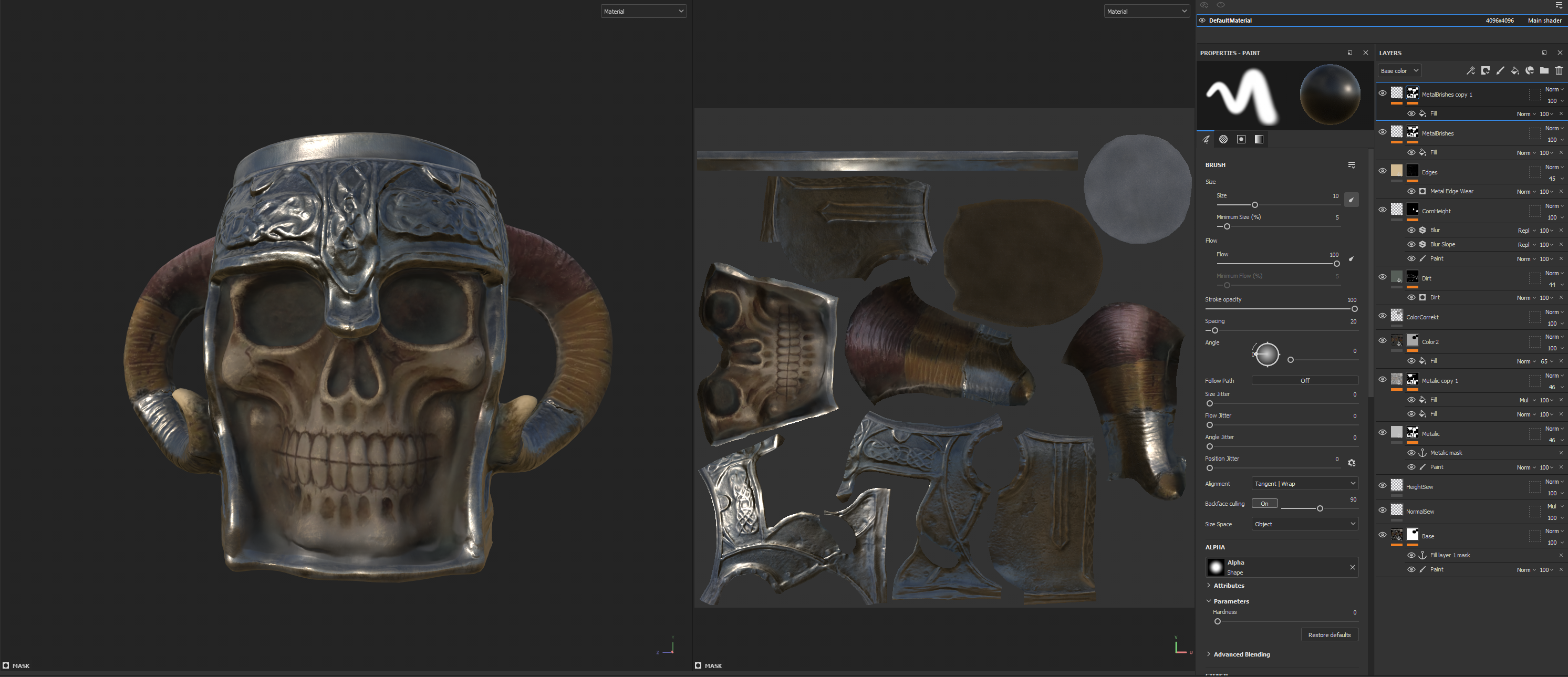Open the position jitter settings gear
This screenshot has height=677, width=1568.
(1351, 463)
